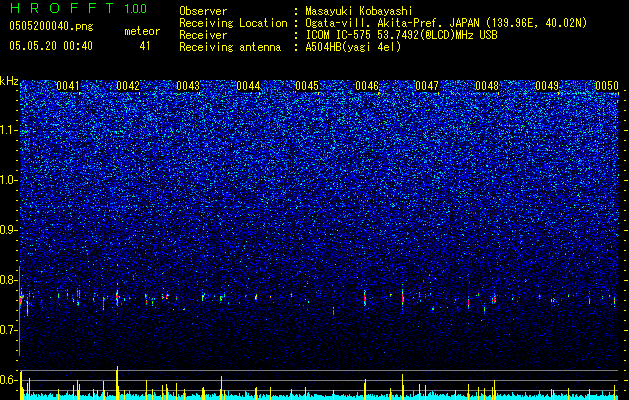The height and width of the screenshot is (400, 629).
Task: Click the Ogata-vill. Akita-Pref. JAPAN location text
Action: click(x=446, y=23)
